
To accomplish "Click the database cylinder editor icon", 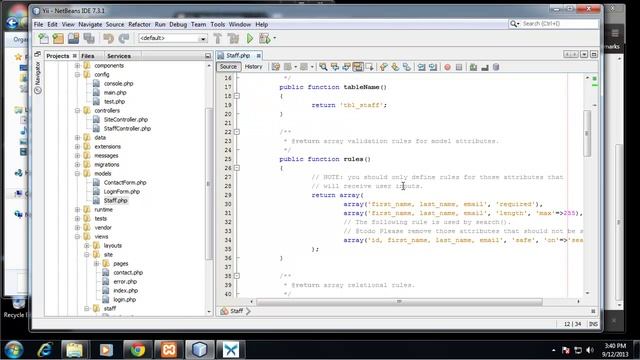I will pyautogui.click(x=496, y=67).
